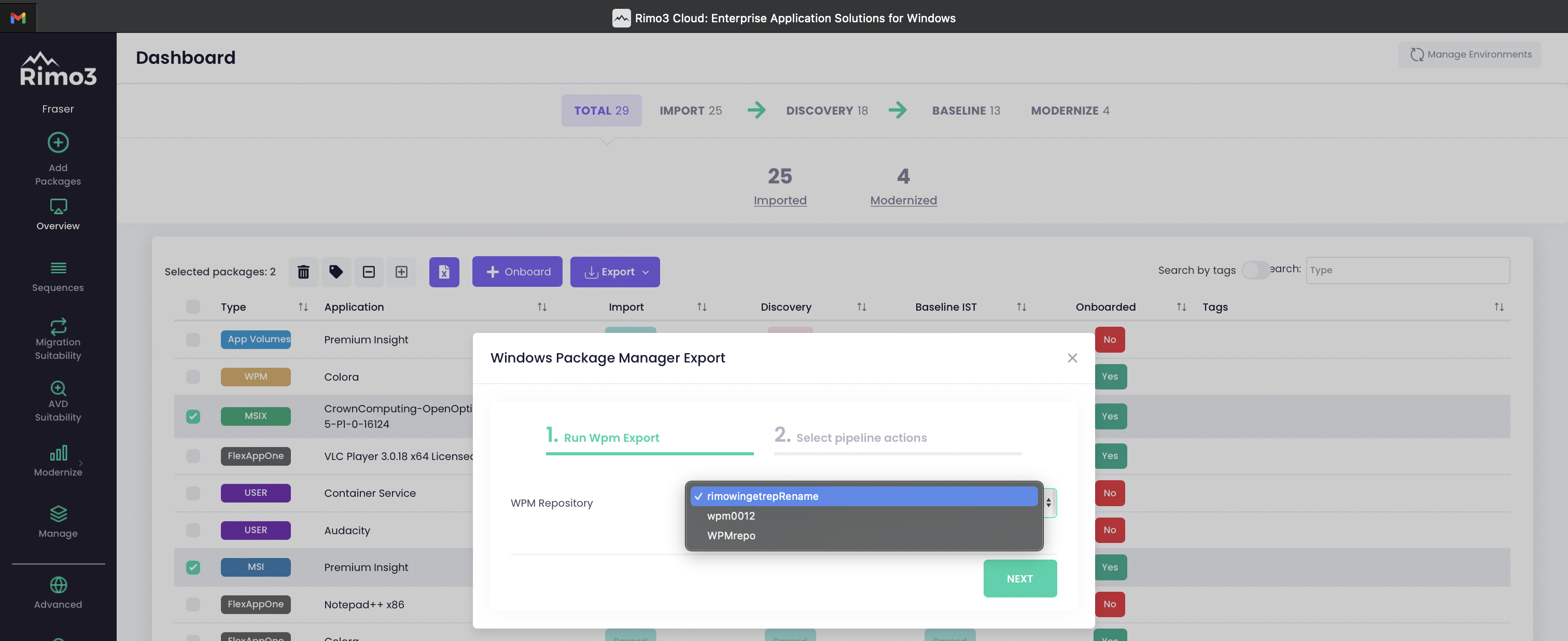Viewport: 1568px width, 641px height.
Task: Click the Search Type input field
Action: pos(1407,270)
